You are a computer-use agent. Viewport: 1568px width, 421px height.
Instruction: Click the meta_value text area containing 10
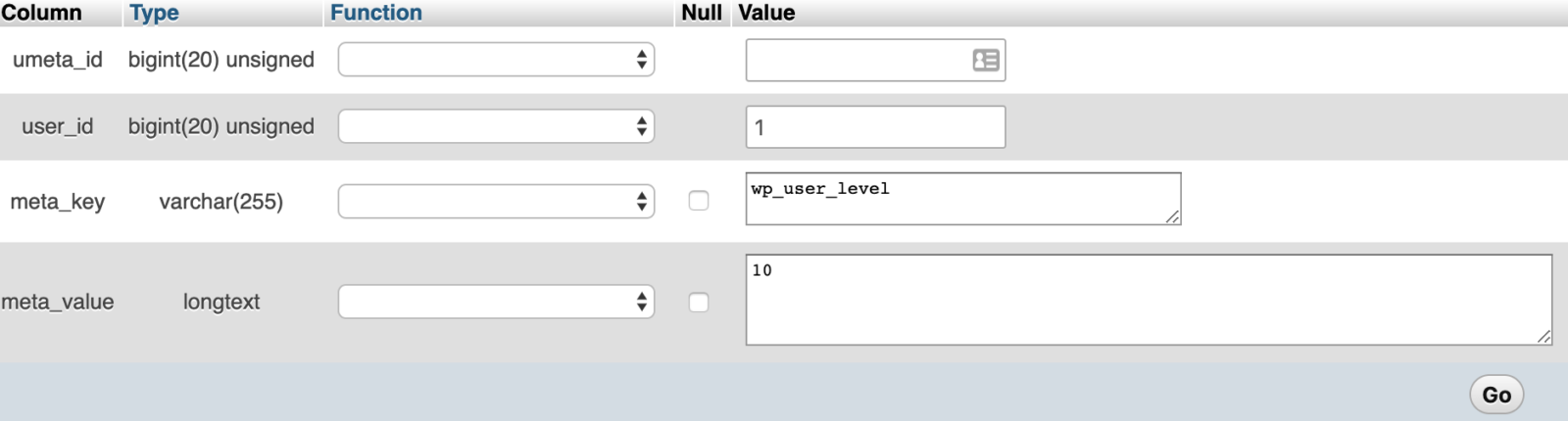tap(1149, 300)
